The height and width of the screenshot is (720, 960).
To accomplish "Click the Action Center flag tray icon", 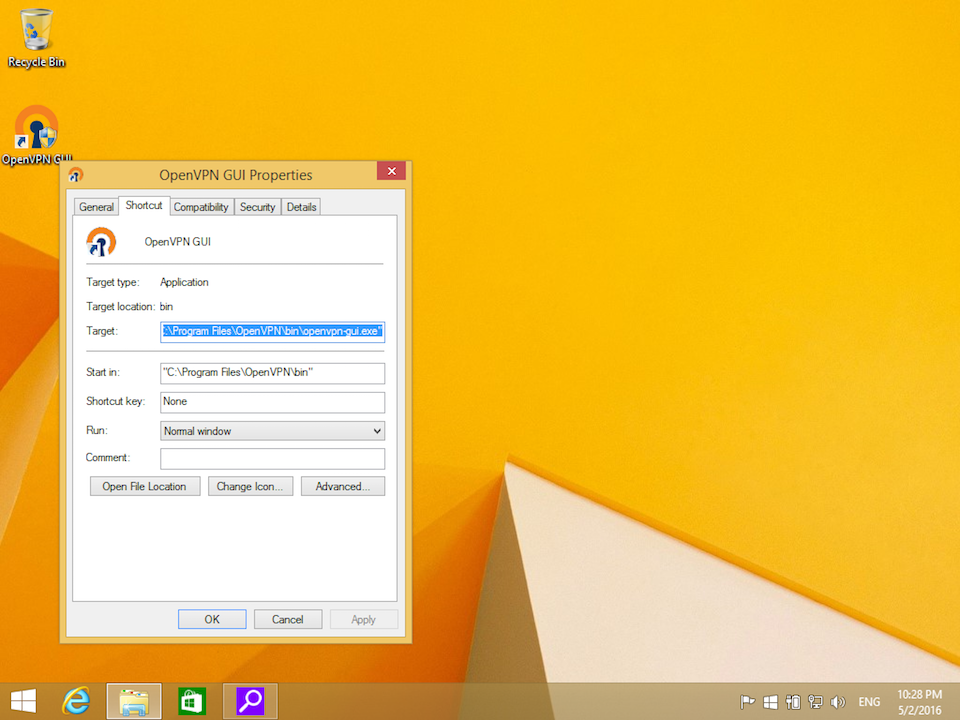I will point(747,702).
